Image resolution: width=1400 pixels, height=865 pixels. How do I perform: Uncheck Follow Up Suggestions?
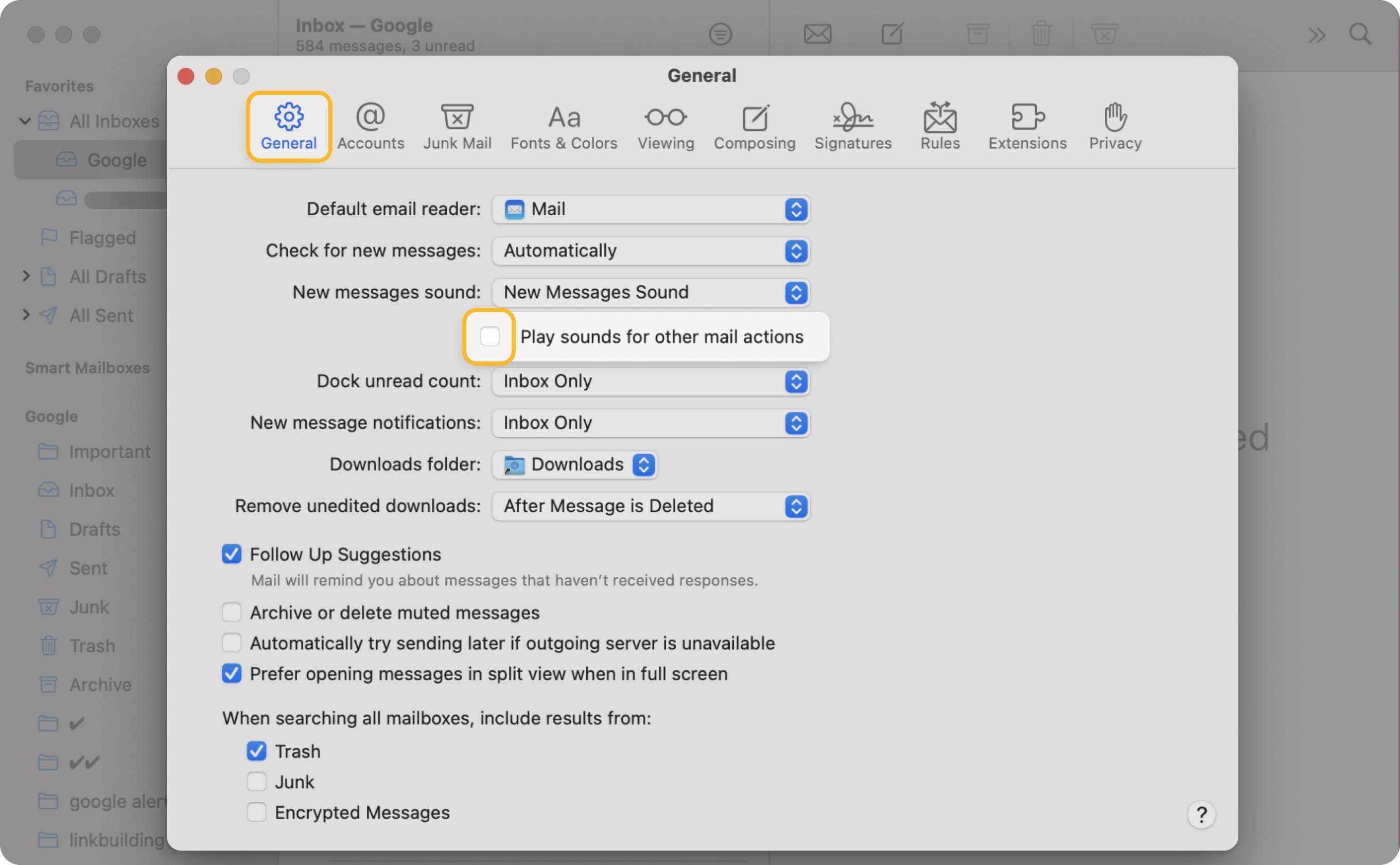(231, 554)
